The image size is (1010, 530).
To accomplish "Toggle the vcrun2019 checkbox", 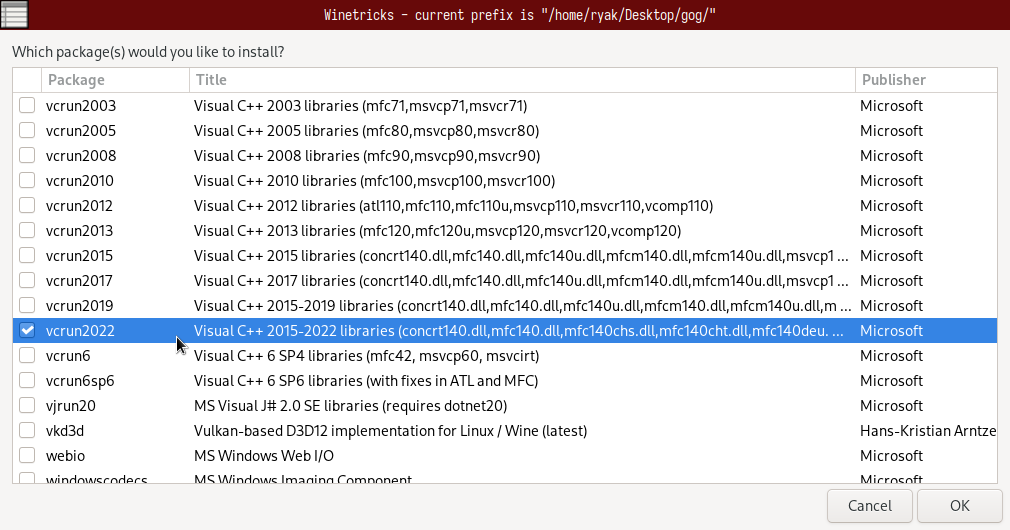I will 27,306.
